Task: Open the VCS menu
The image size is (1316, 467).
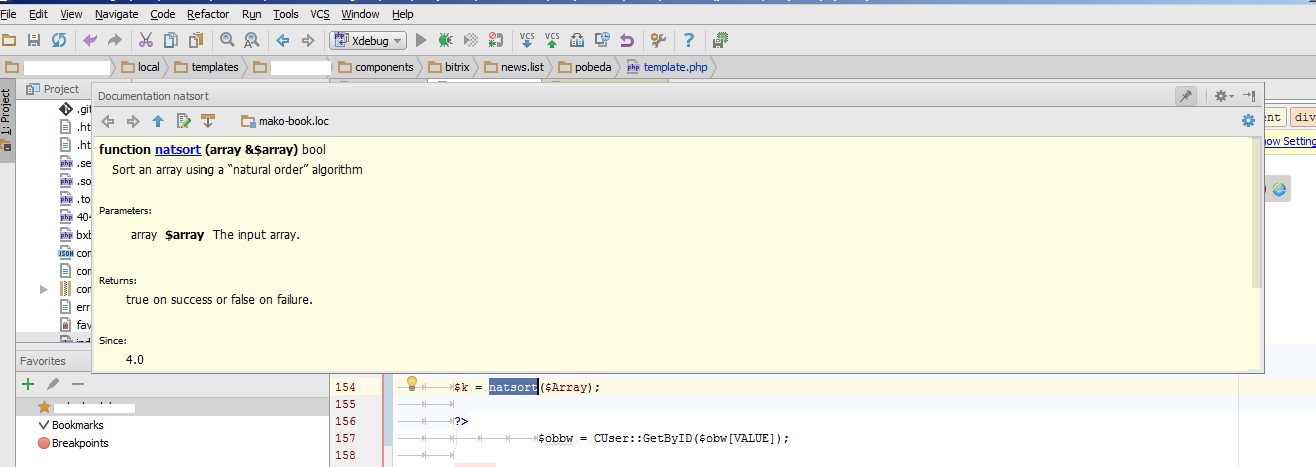Action: (x=320, y=14)
